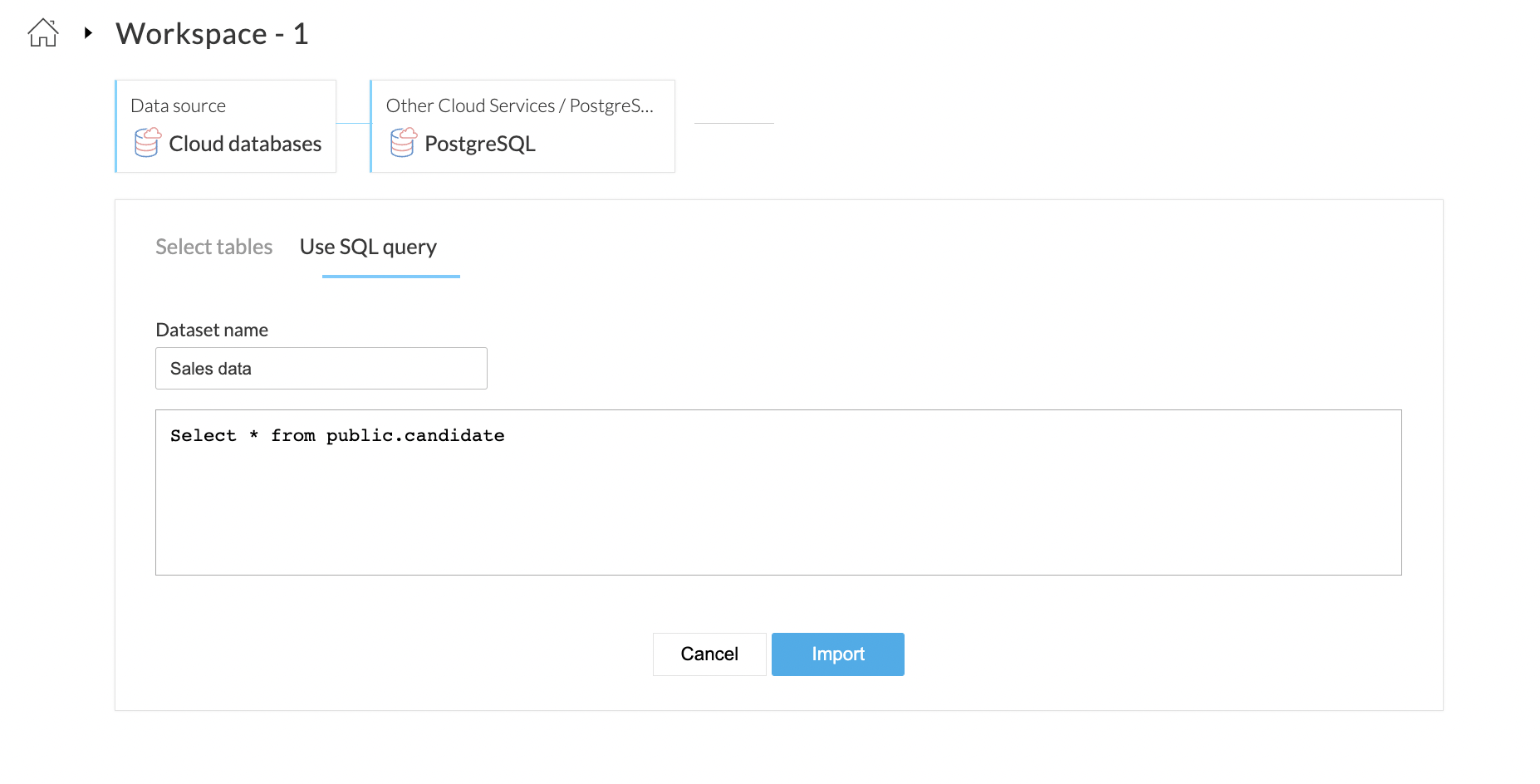The image size is (1540, 784).
Task: Click the Other Cloud Services / PostgreS... heading
Action: tap(520, 105)
